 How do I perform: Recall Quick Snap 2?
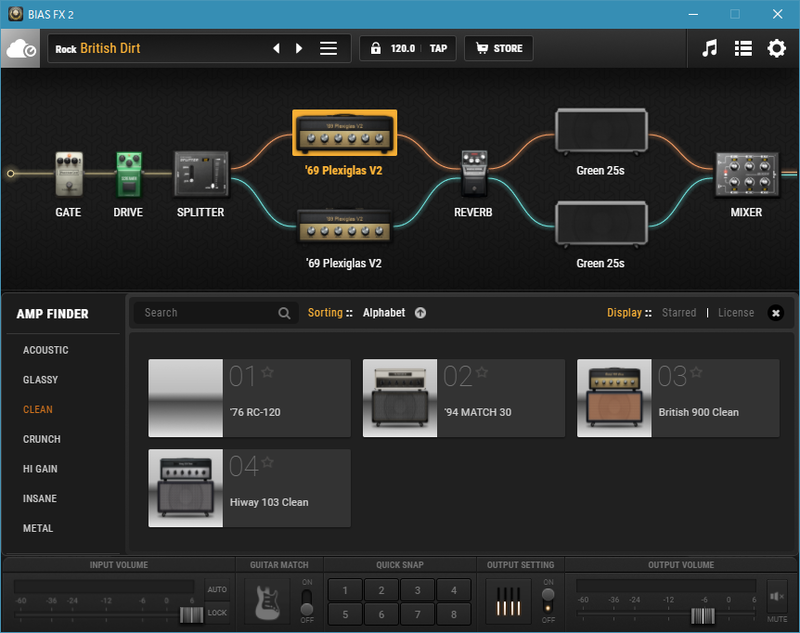click(381, 590)
